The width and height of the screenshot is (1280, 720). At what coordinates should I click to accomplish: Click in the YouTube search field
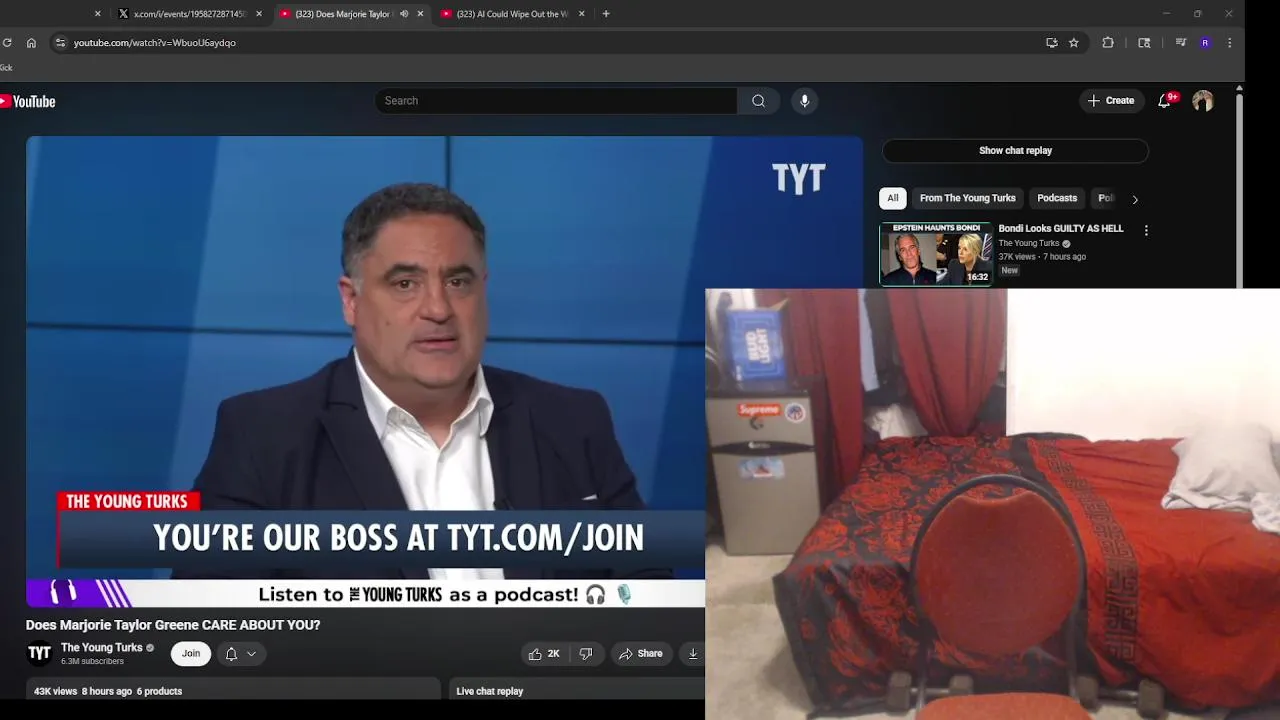coord(556,100)
